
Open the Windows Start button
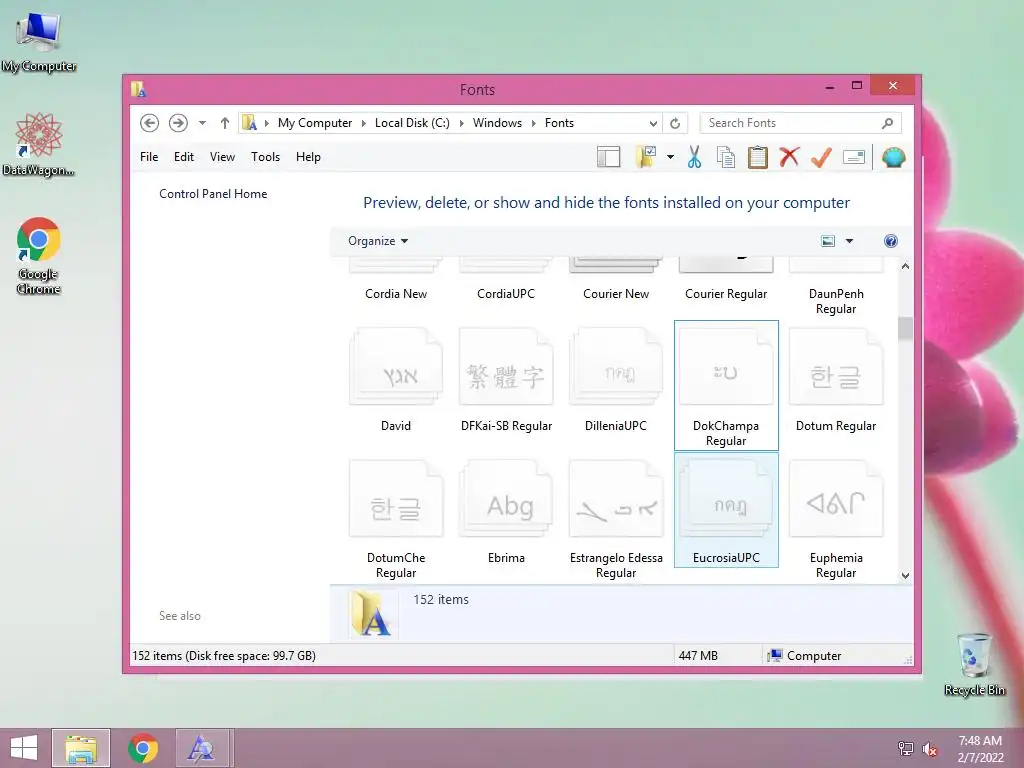pos(24,748)
